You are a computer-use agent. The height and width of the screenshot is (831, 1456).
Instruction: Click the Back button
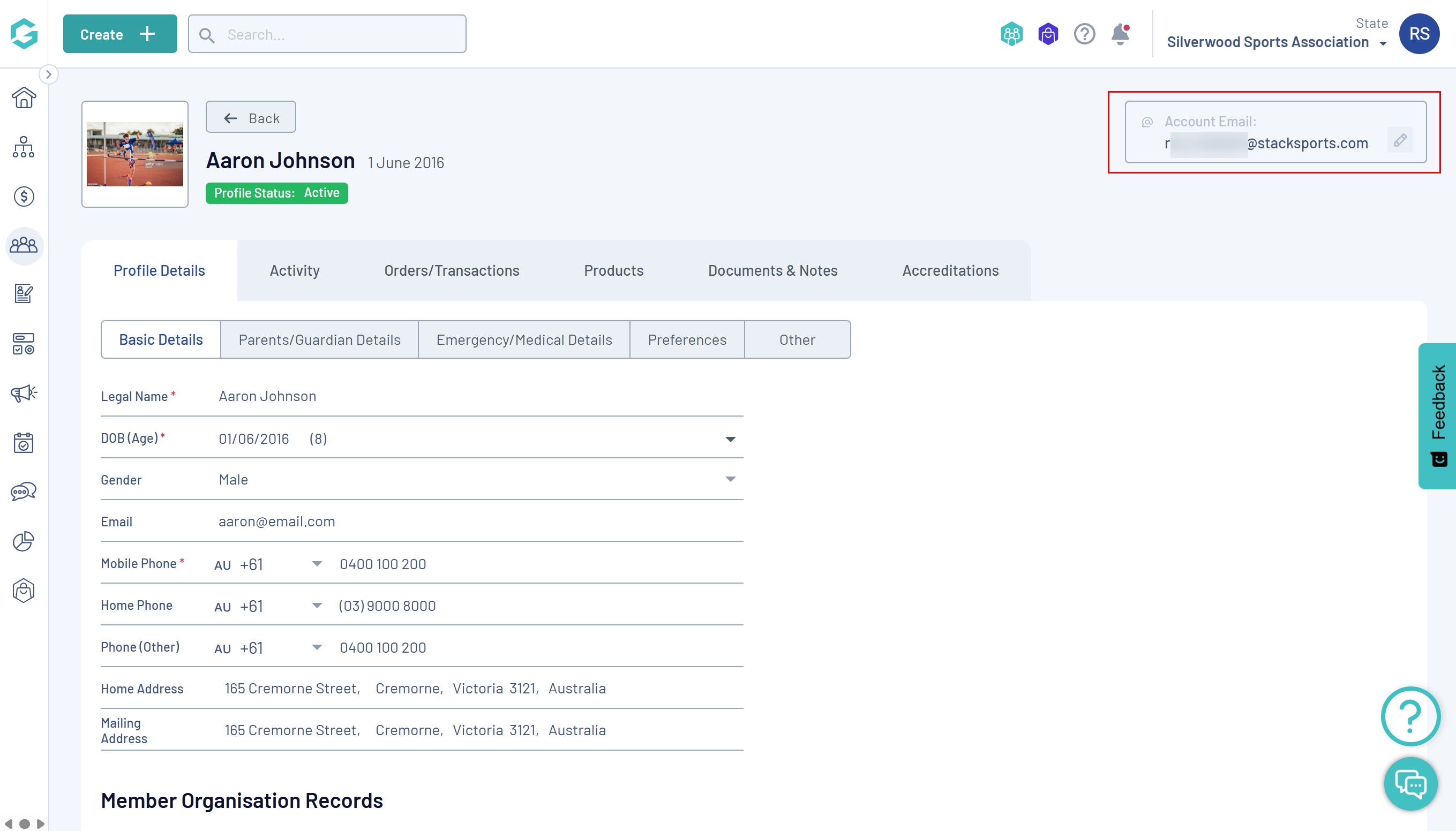(251, 118)
